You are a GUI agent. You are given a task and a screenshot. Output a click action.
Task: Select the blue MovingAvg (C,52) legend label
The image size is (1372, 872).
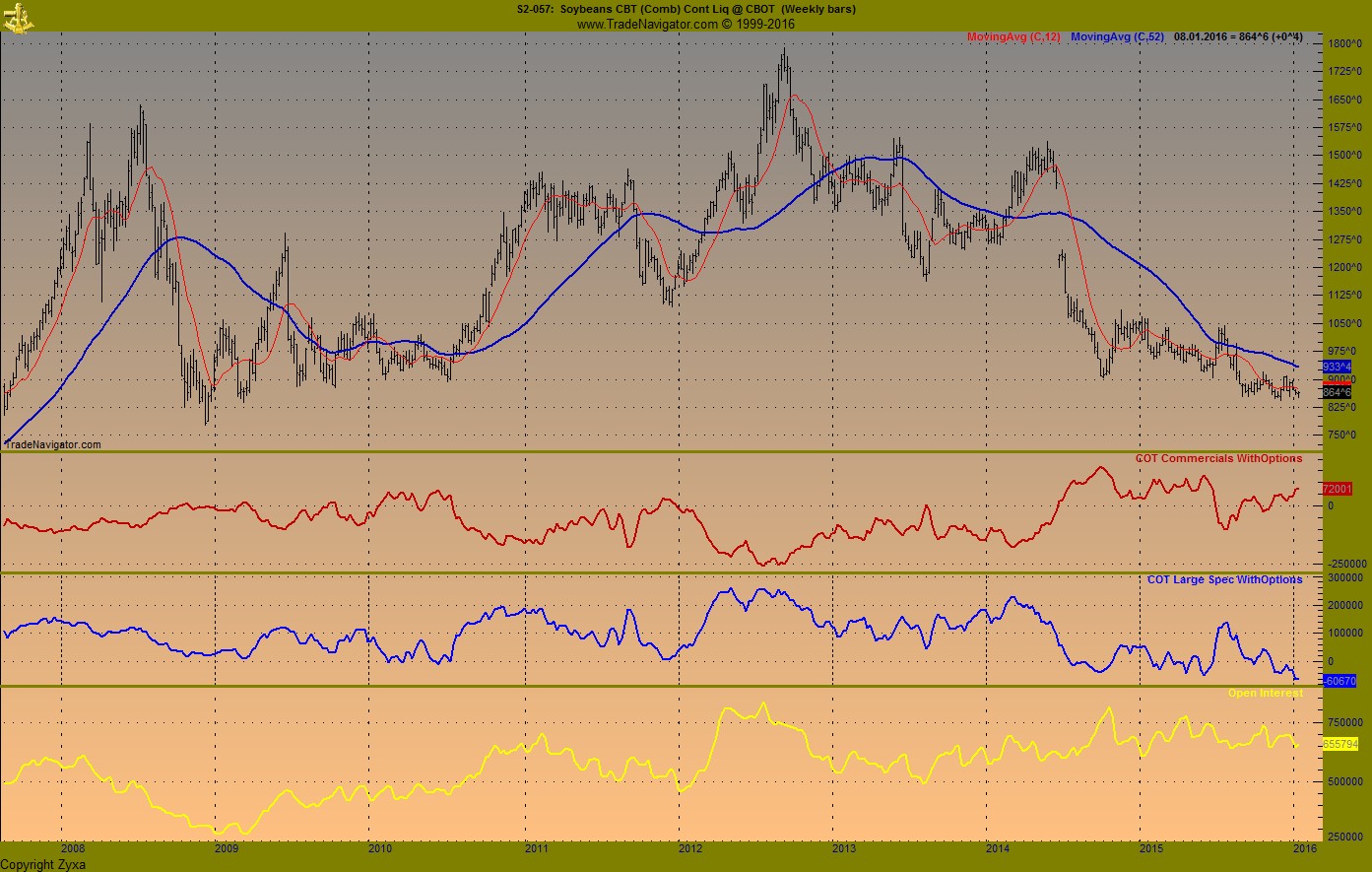pos(1117,37)
